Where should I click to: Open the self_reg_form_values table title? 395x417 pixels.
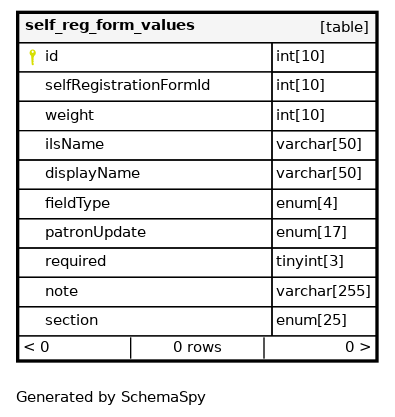click(110, 26)
